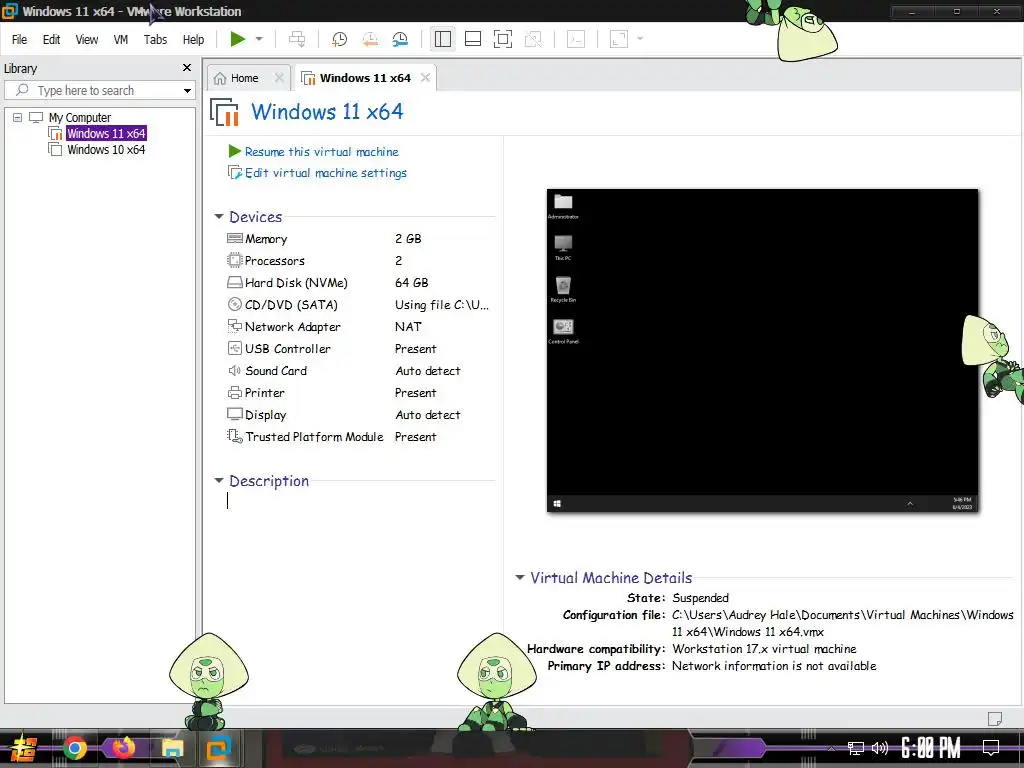
Task: Click Edit virtual machine settings link
Action: (x=326, y=173)
